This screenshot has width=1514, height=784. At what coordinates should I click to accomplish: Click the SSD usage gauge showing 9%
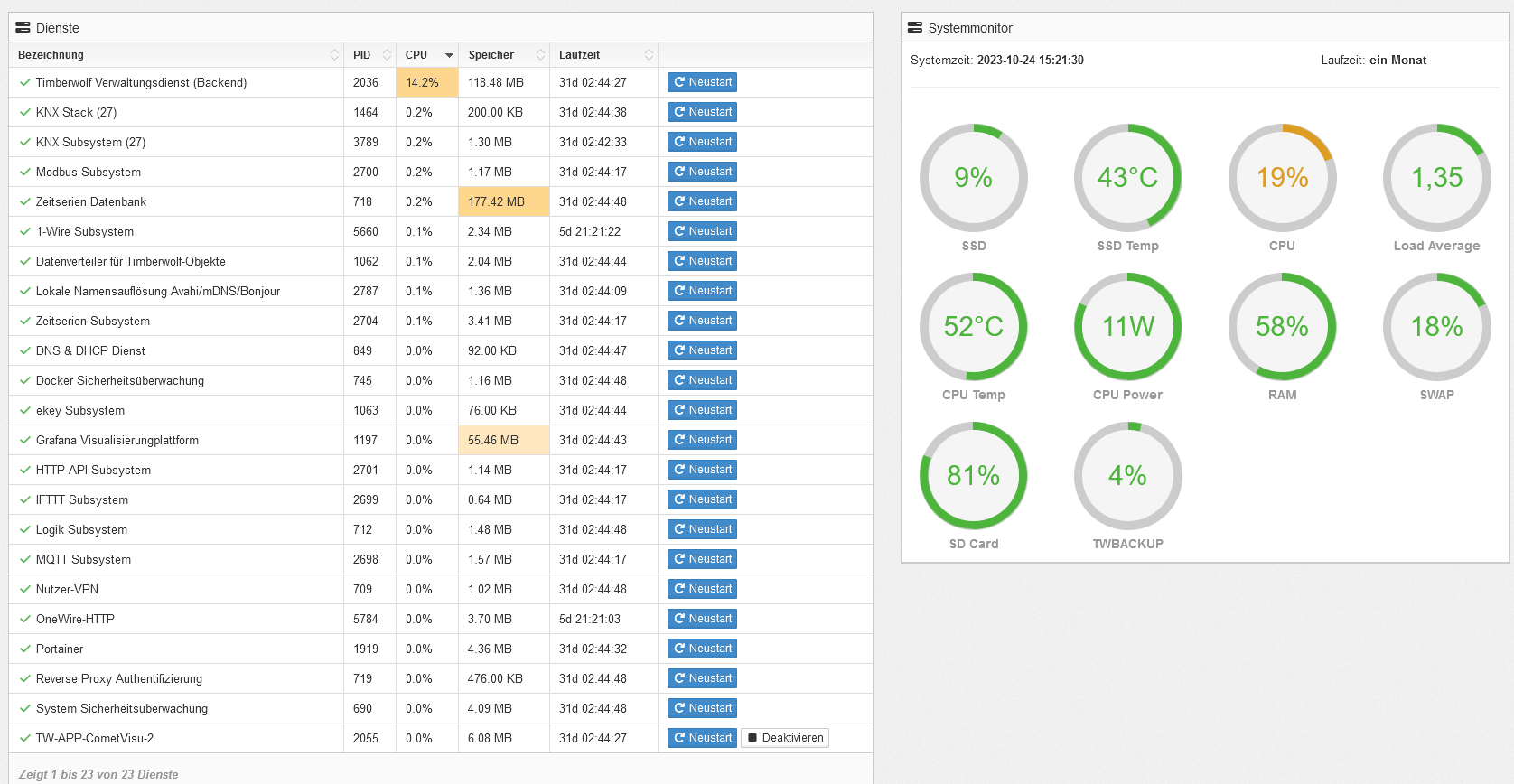click(x=974, y=178)
